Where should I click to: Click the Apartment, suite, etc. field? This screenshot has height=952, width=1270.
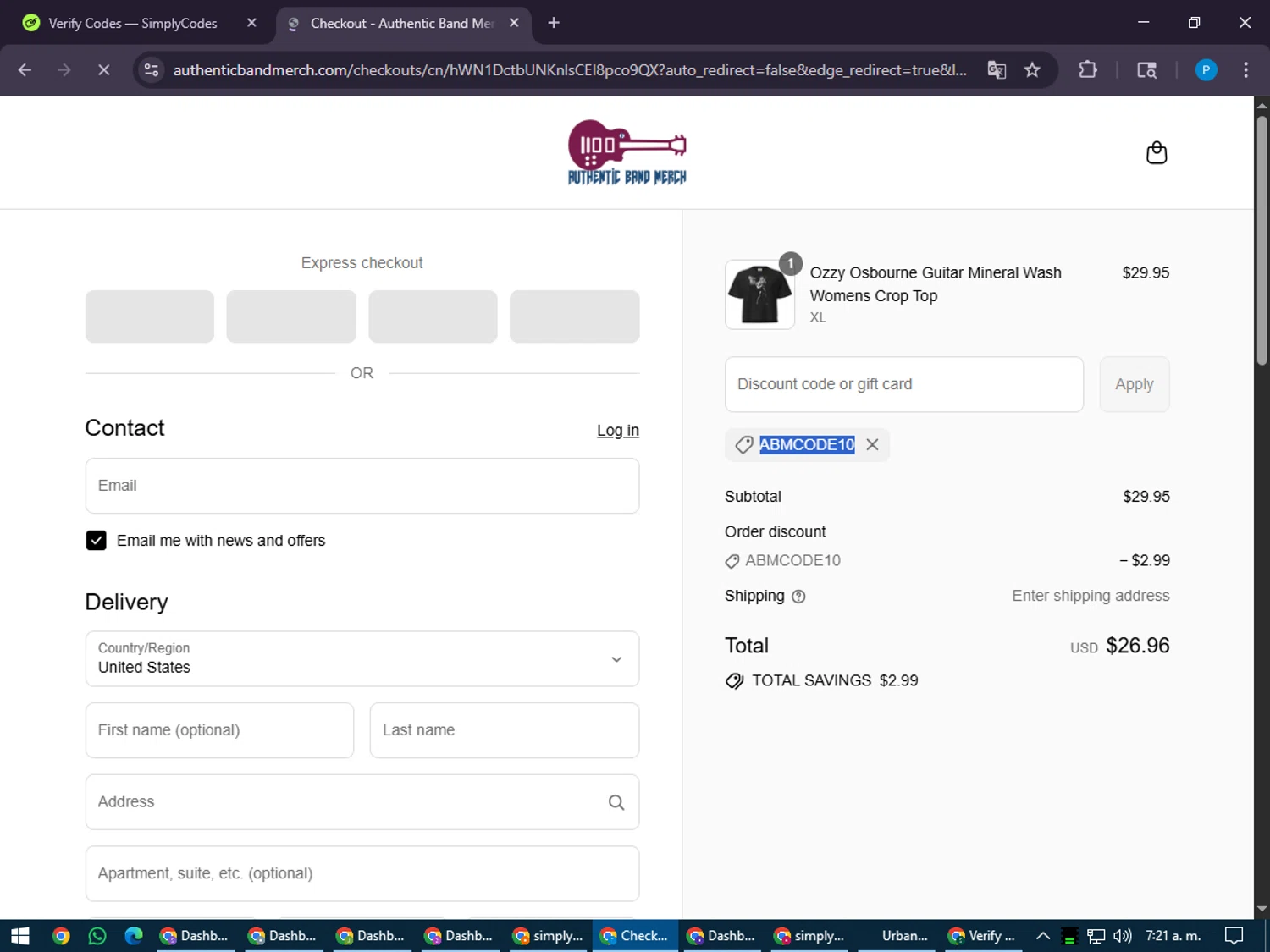coord(362,873)
